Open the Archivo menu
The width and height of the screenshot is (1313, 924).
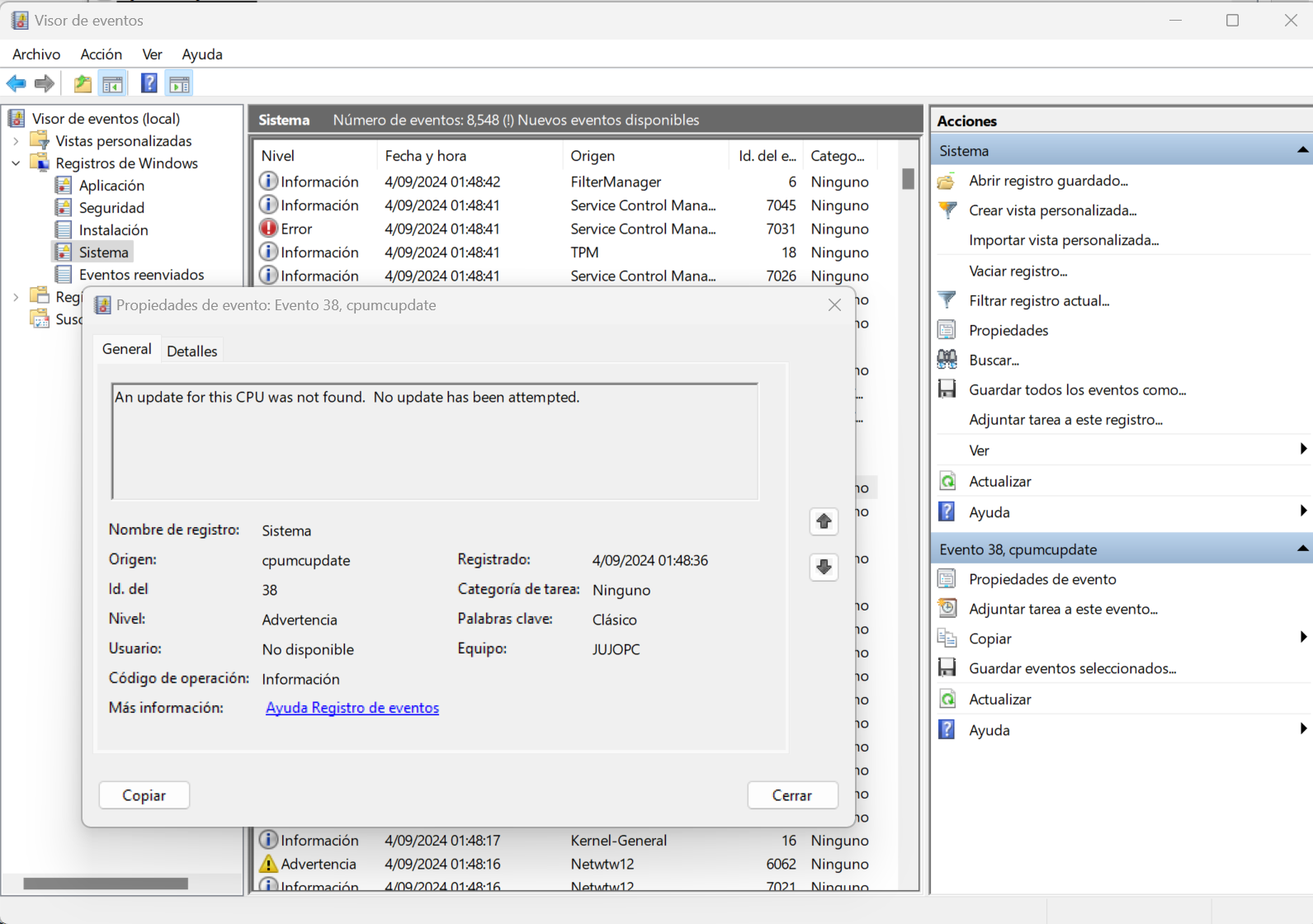tap(36, 54)
